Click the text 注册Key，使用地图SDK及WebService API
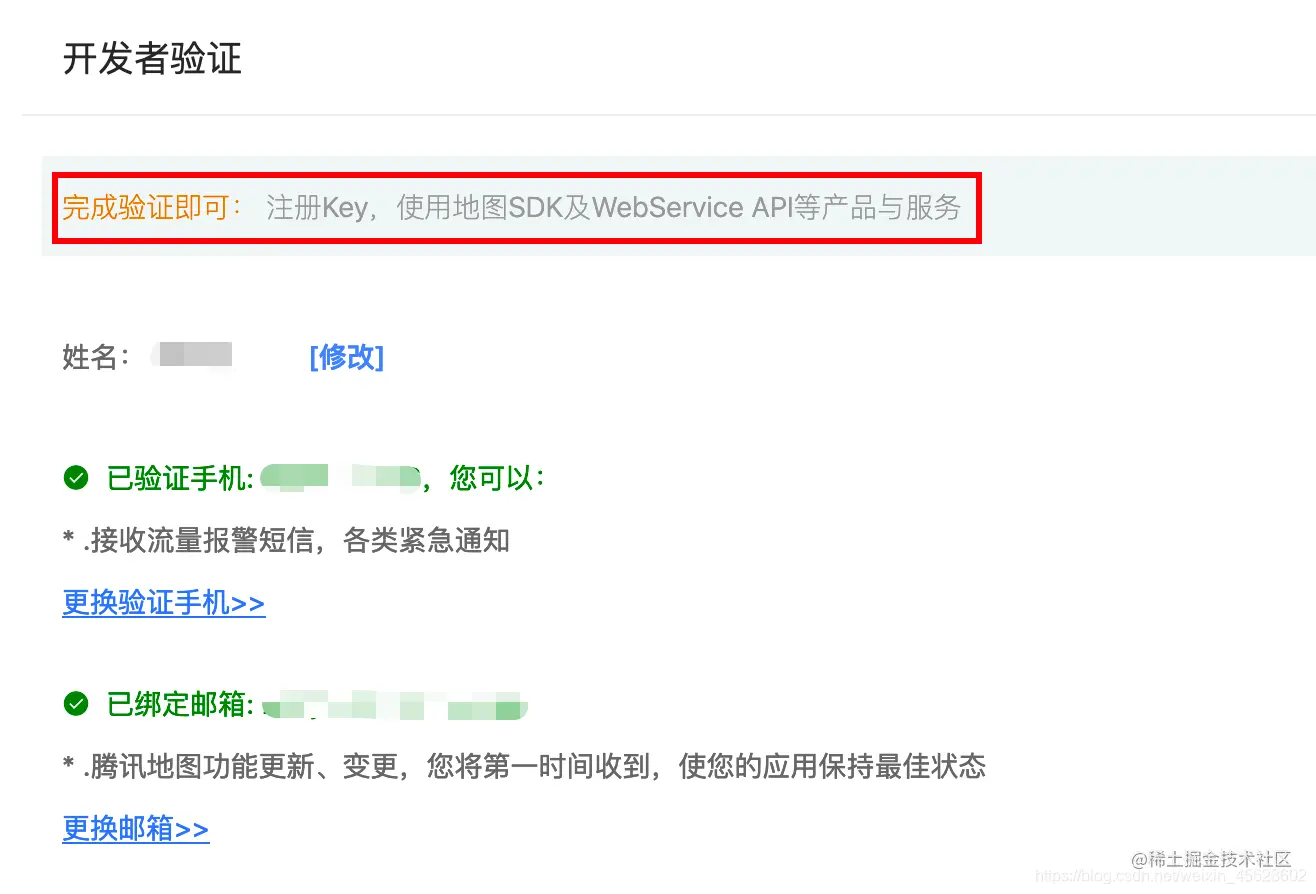Viewport: 1316px width, 894px height. tap(529, 208)
